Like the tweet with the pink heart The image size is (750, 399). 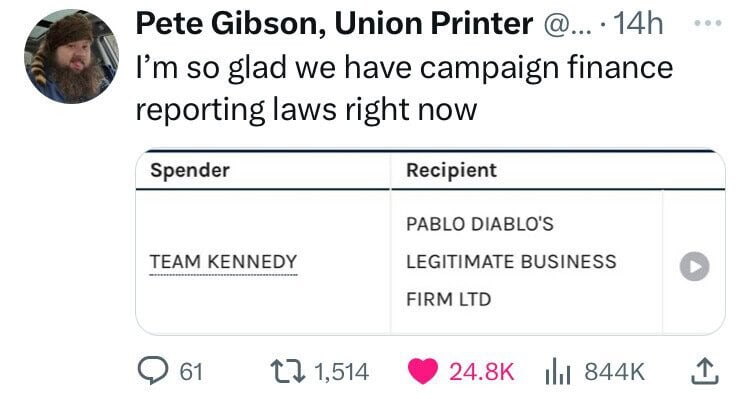tap(423, 371)
